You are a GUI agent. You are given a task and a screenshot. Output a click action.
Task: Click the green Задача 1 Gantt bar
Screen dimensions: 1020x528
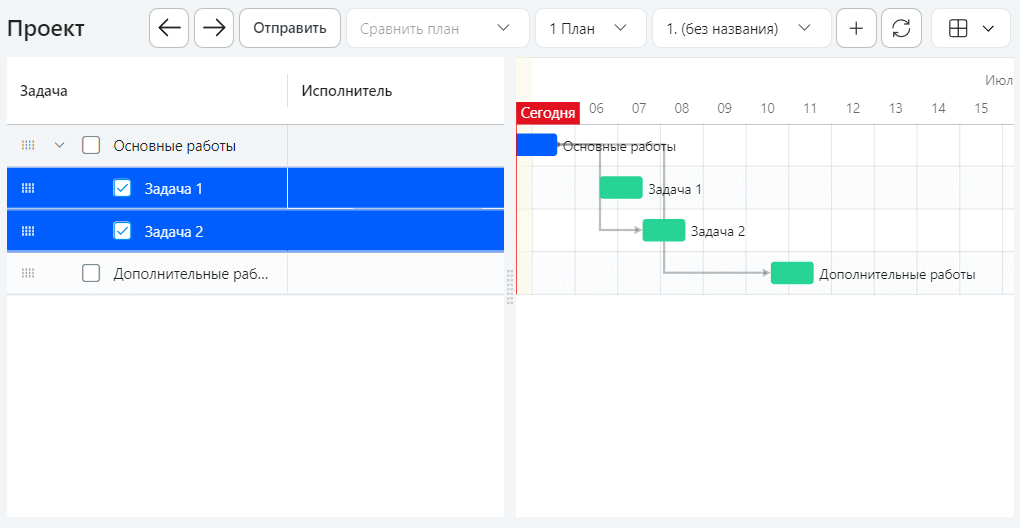[x=621, y=187]
